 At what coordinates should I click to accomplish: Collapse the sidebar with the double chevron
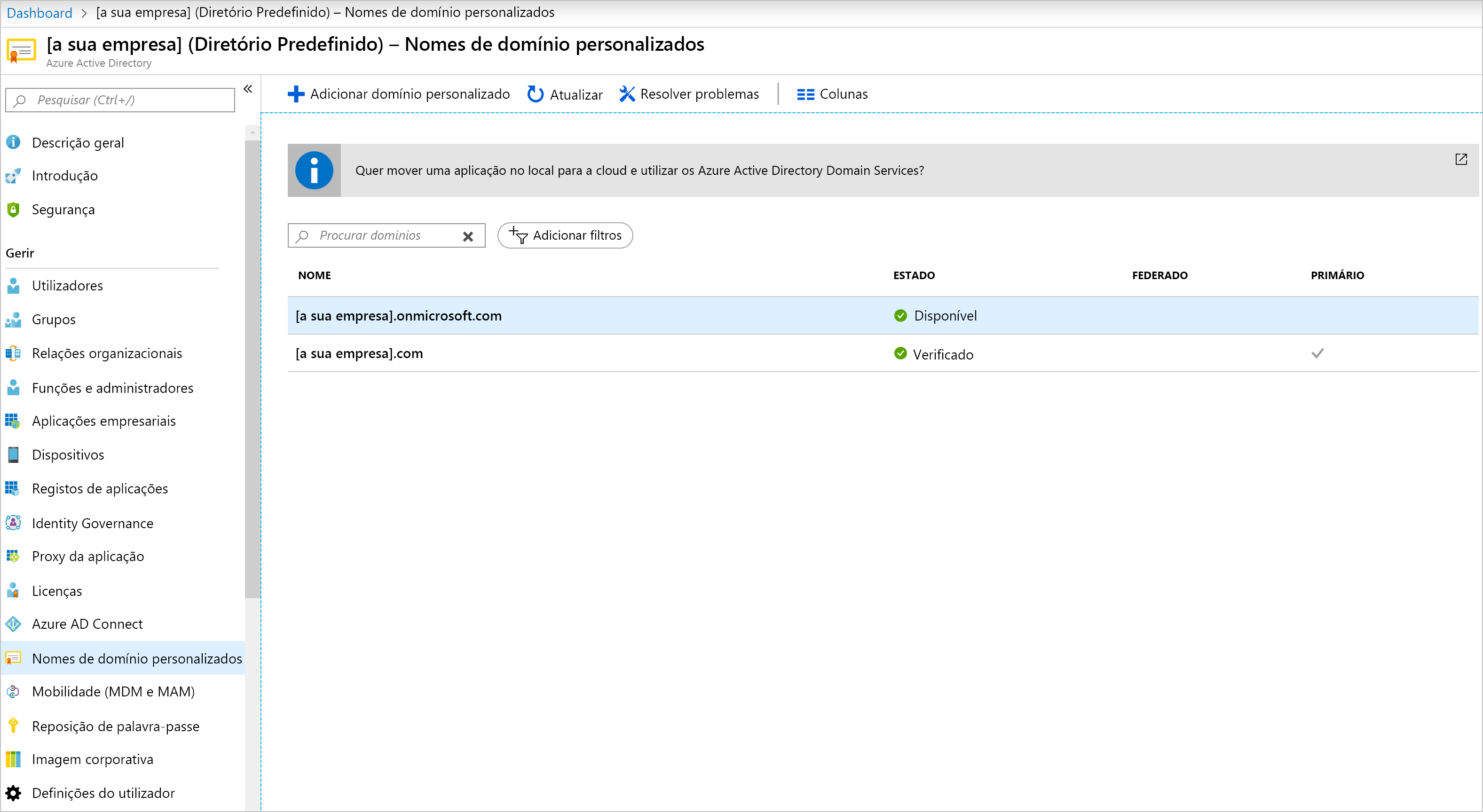pyautogui.click(x=248, y=89)
